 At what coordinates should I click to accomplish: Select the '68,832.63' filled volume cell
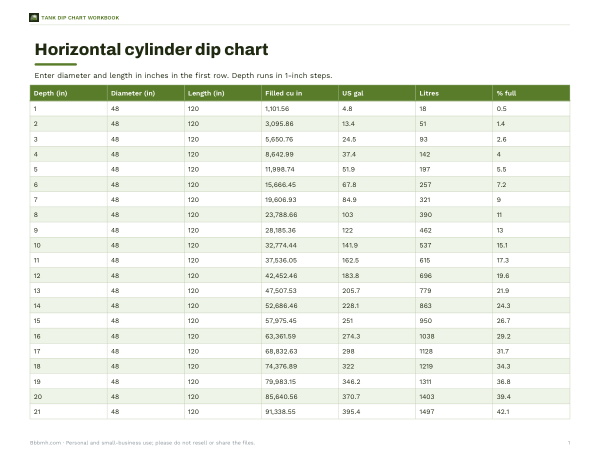pos(300,351)
